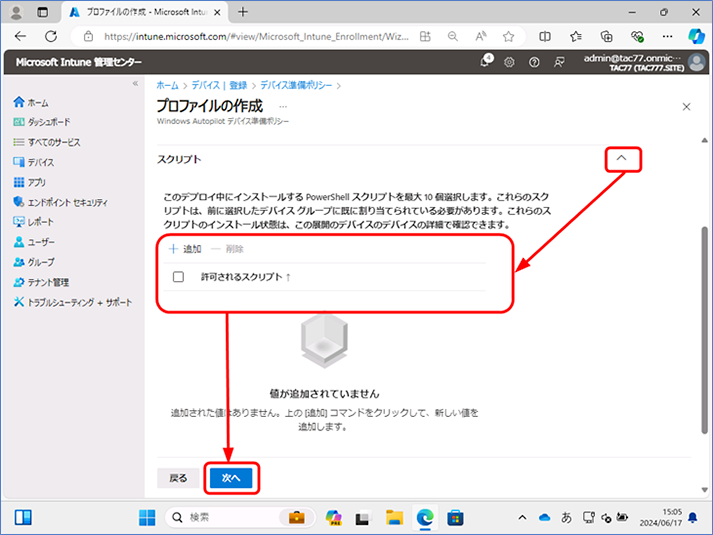Screen dimensions: 713x535
Task: Collapse the sidebar with double chevron
Action: click(135, 83)
